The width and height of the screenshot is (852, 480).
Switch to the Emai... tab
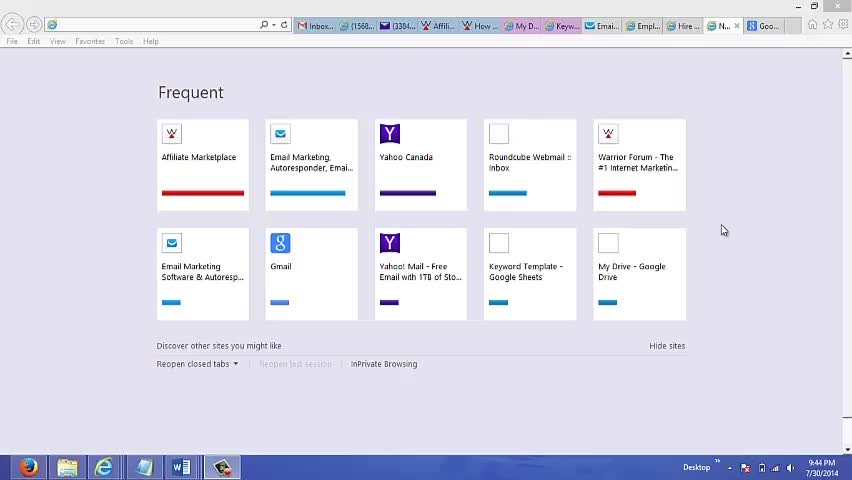point(603,26)
